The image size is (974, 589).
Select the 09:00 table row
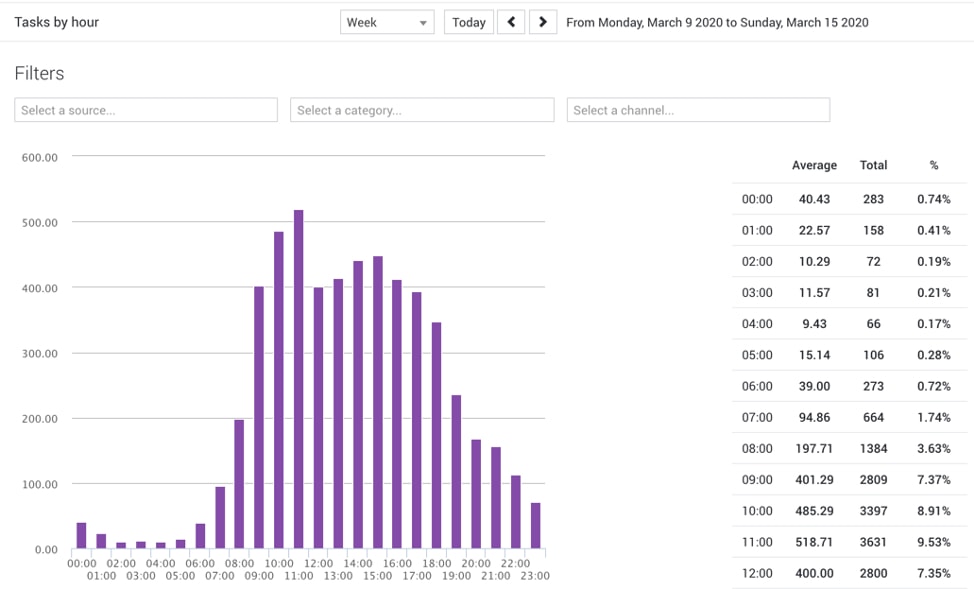coord(850,480)
